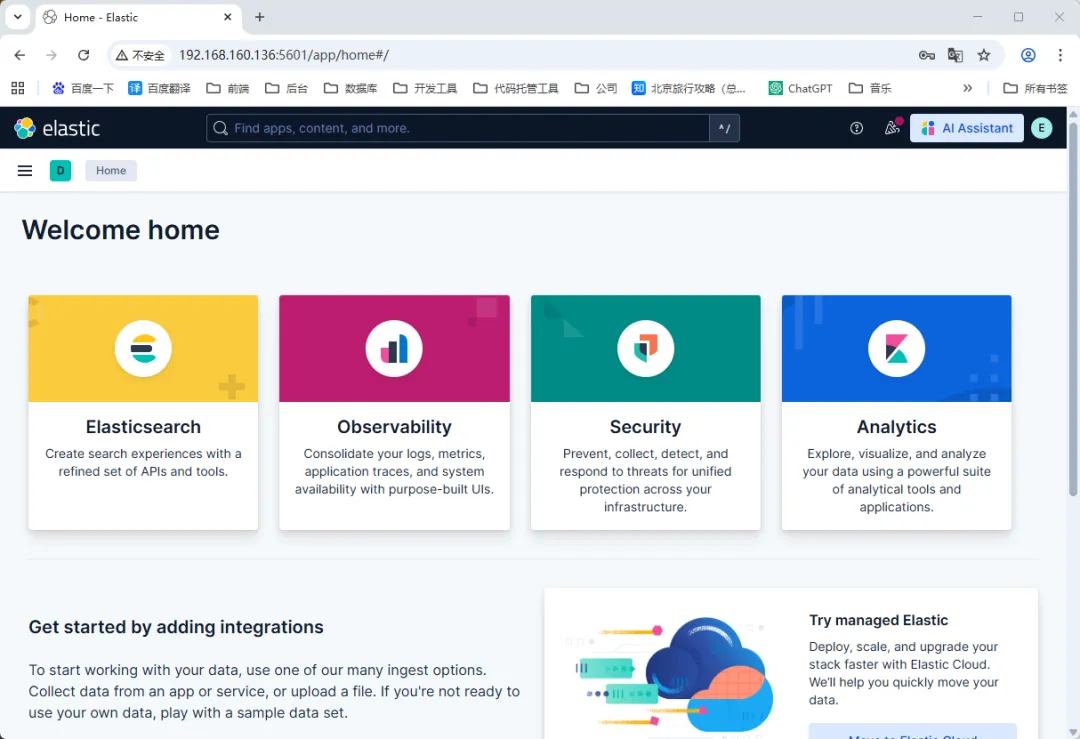The image size is (1080, 739).
Task: Click the not secure site warning
Action: click(x=141, y=55)
